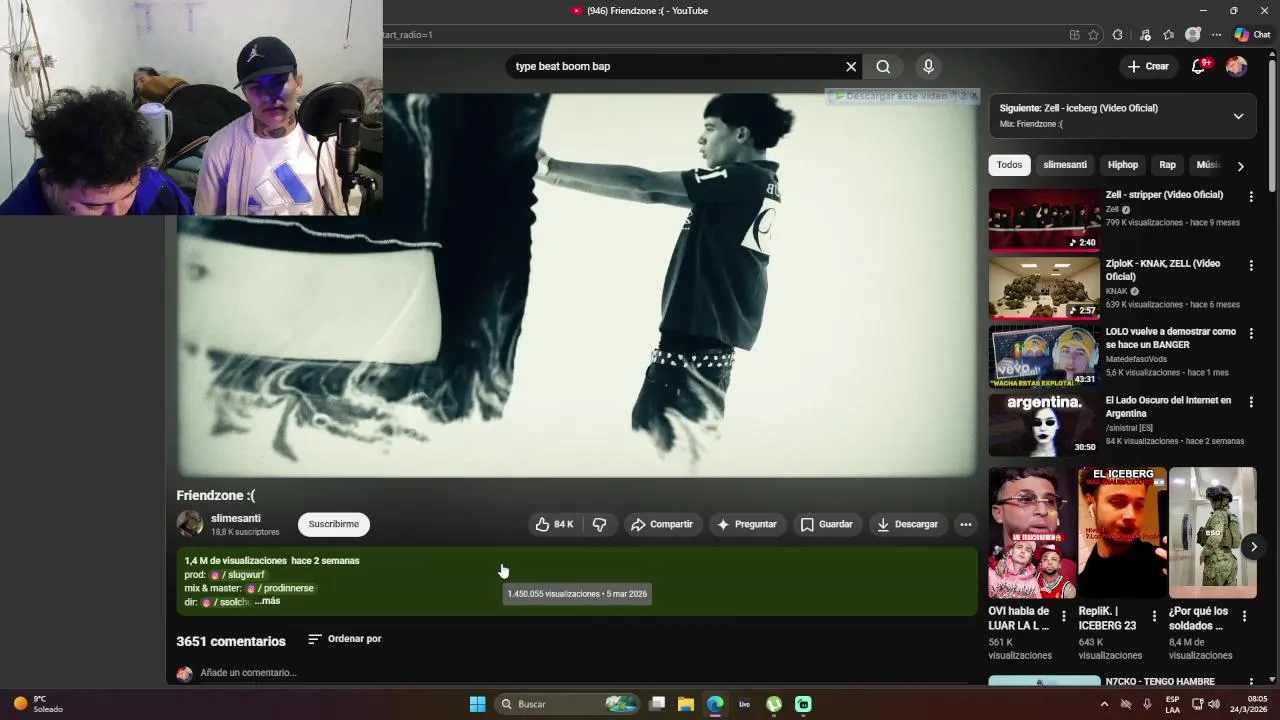Click the Descargar button under the video

[x=908, y=524]
